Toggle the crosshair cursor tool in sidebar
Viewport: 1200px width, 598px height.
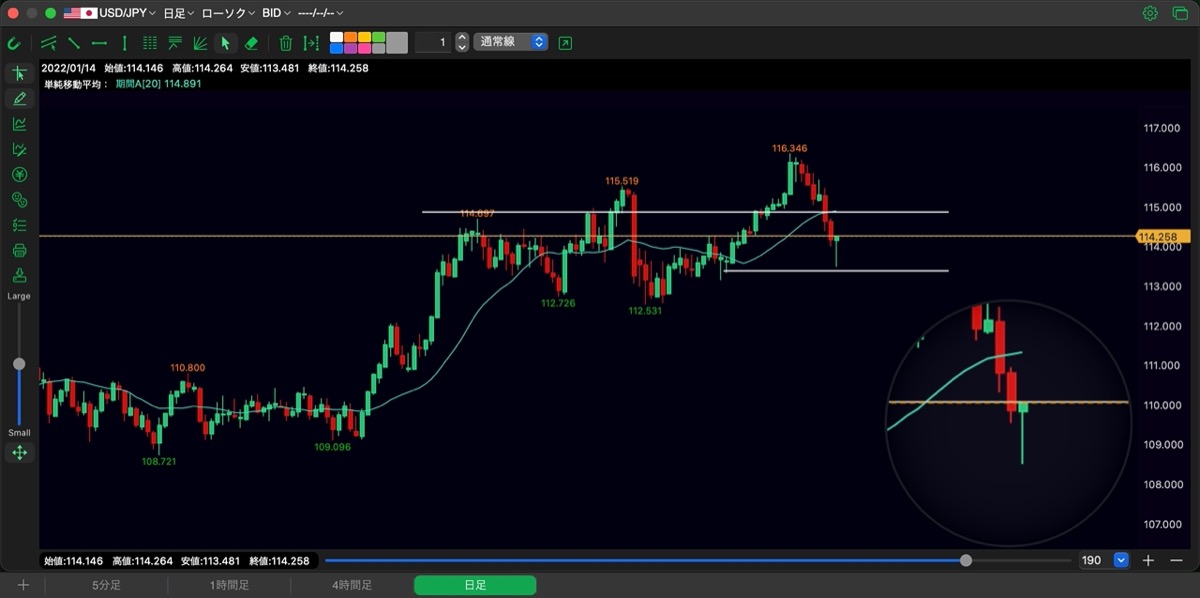point(19,73)
